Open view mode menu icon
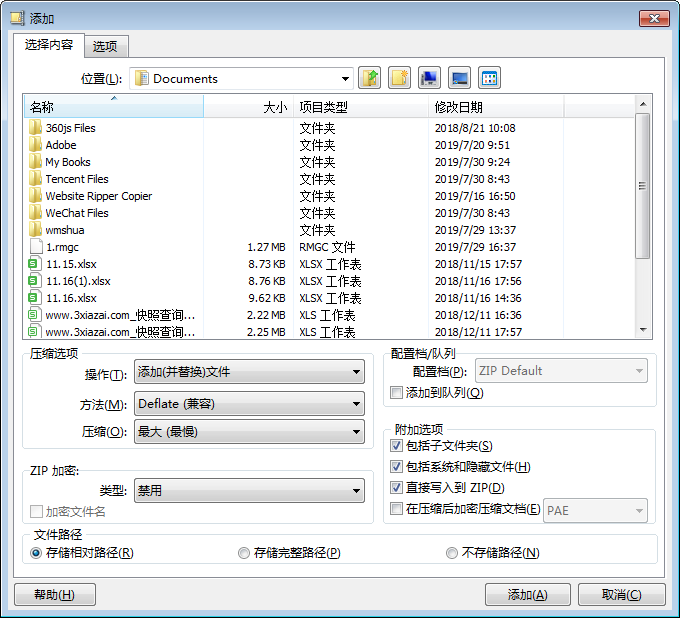680x618 pixels. (489, 78)
